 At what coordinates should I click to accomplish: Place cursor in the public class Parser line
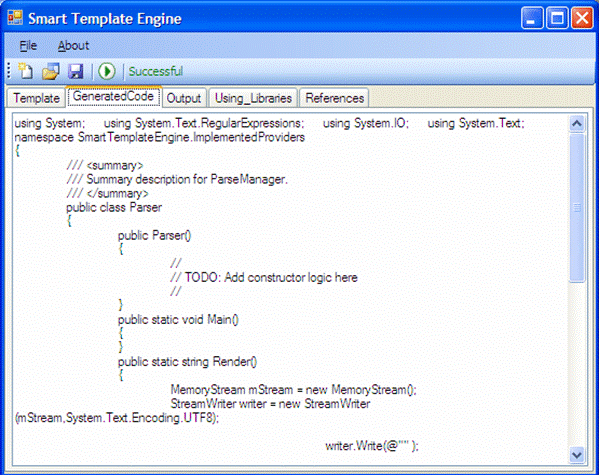click(114, 208)
